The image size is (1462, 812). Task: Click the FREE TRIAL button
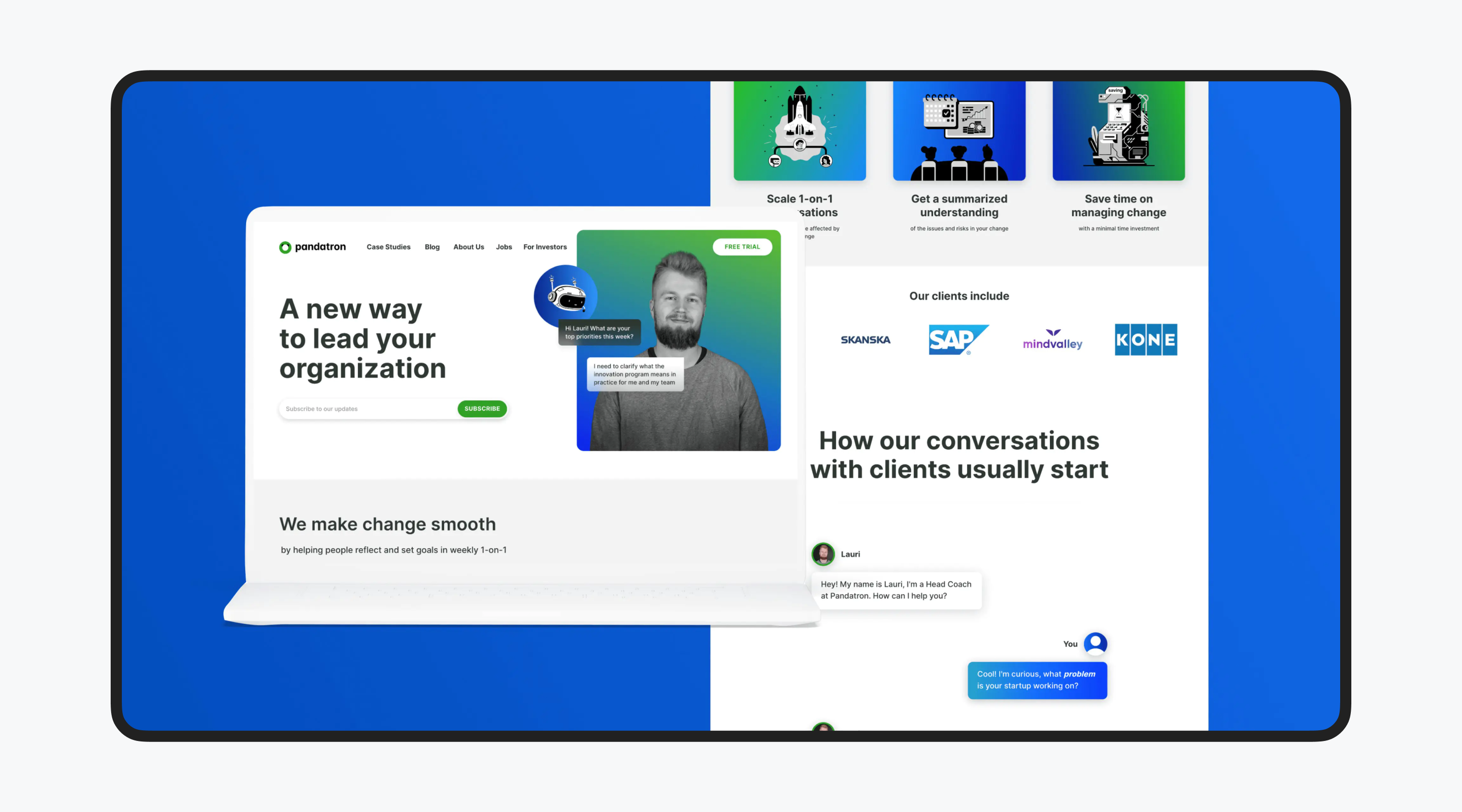tap(742, 246)
